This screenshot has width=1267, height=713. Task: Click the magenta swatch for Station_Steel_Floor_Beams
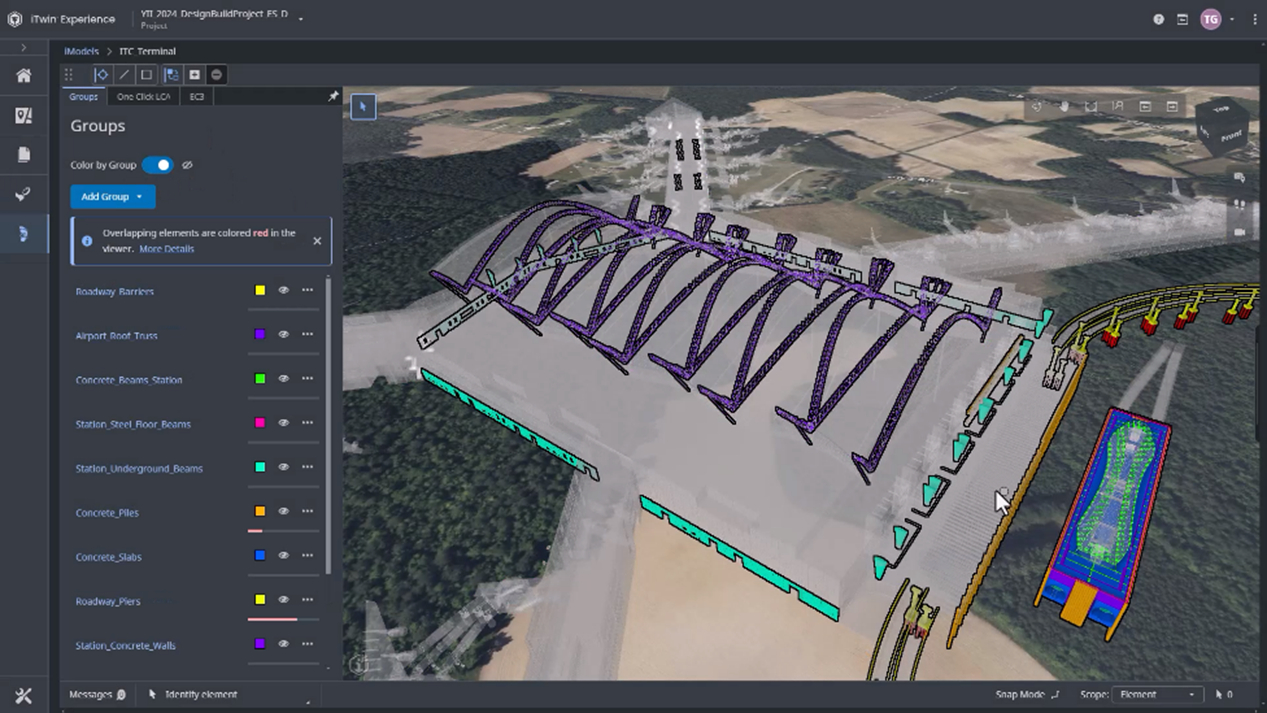(x=260, y=423)
